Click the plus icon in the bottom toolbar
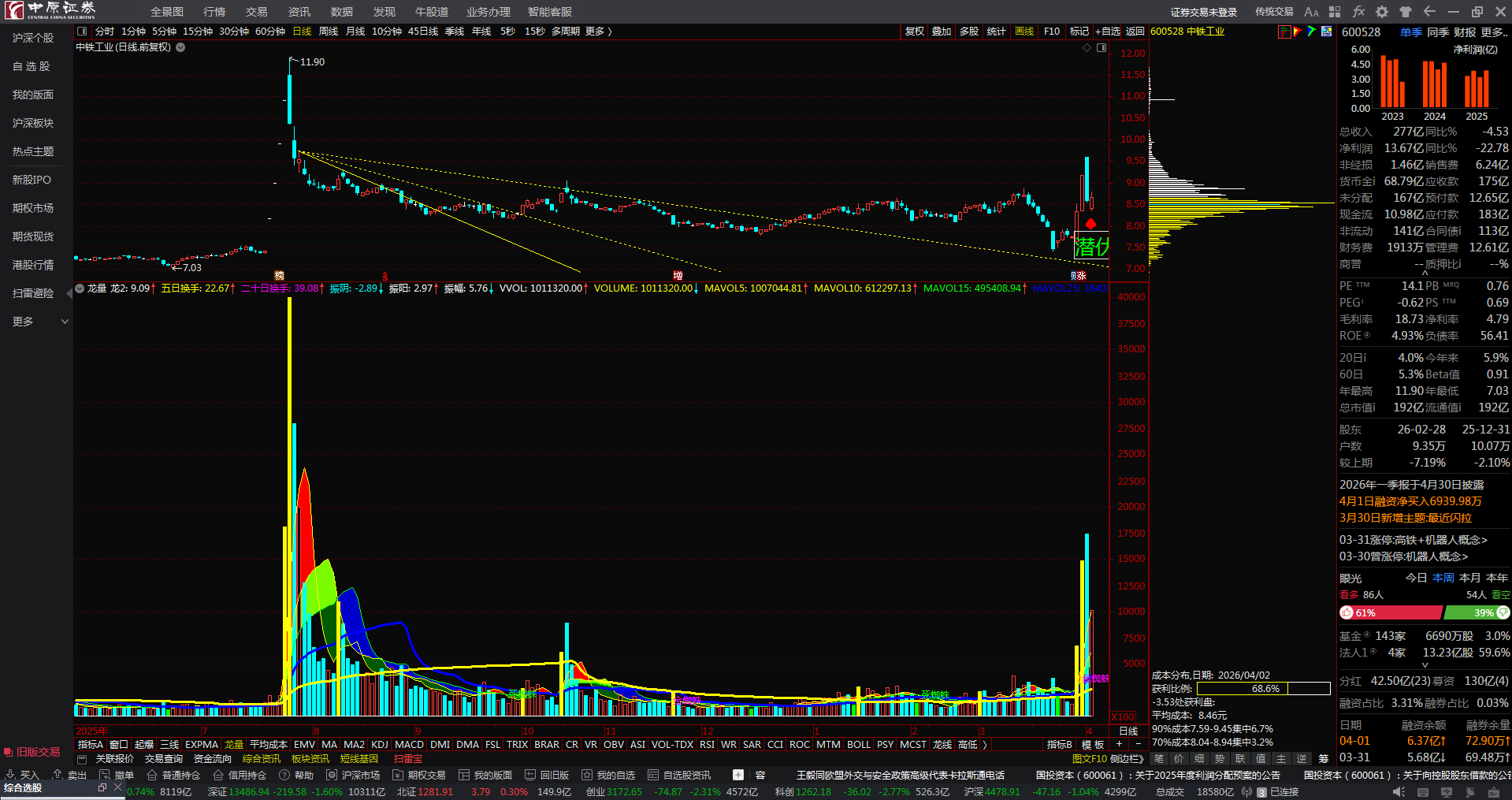The width and height of the screenshot is (1512, 800). point(738,775)
